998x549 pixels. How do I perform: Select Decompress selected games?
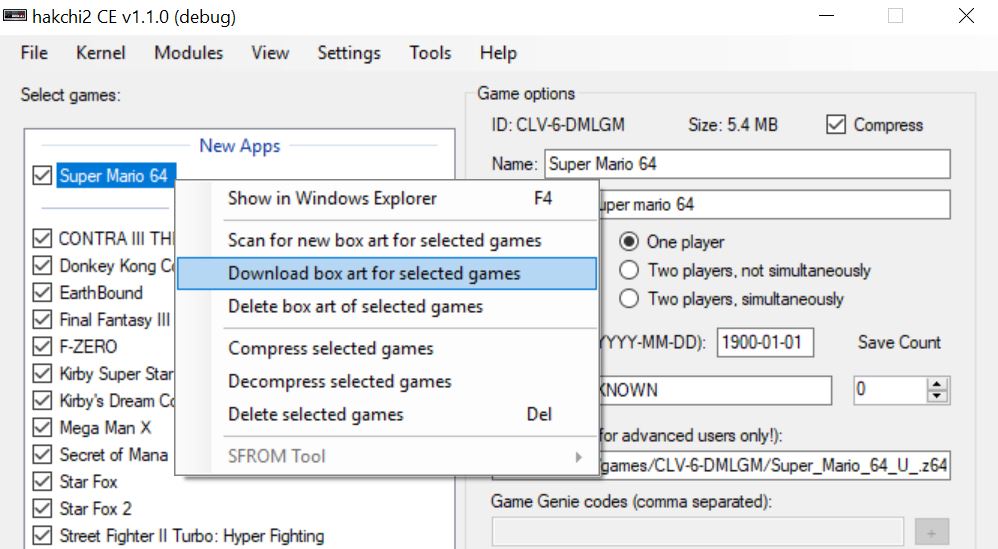[x=387, y=382]
